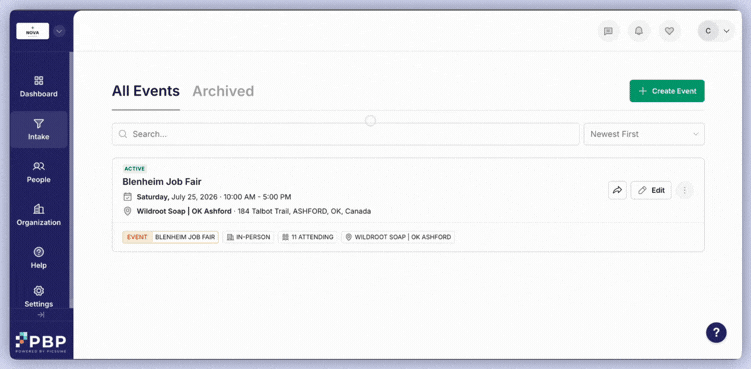The width and height of the screenshot is (751, 369).
Task: Open the Organization building section
Action: pyautogui.click(x=38, y=215)
